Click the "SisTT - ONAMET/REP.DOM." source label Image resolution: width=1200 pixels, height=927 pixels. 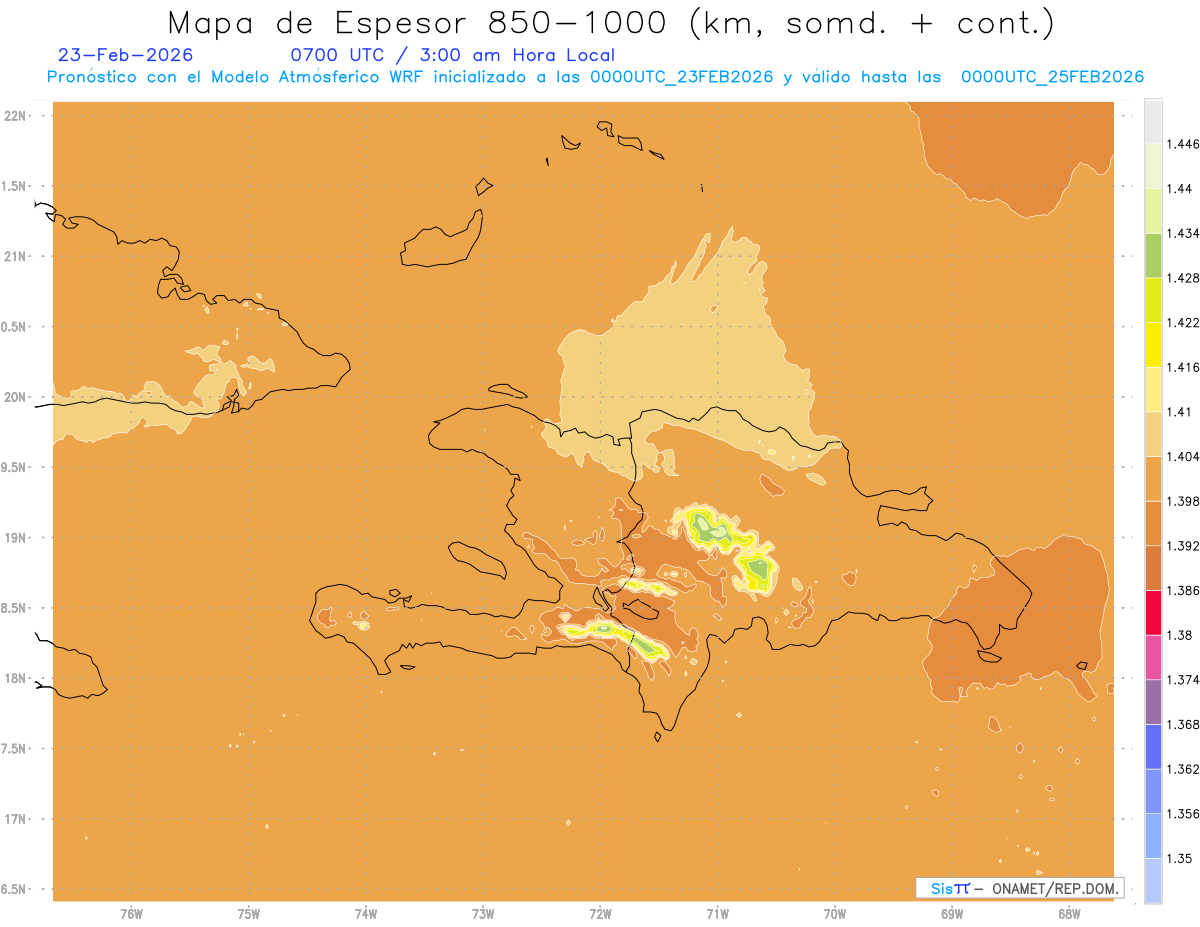(x=1020, y=888)
